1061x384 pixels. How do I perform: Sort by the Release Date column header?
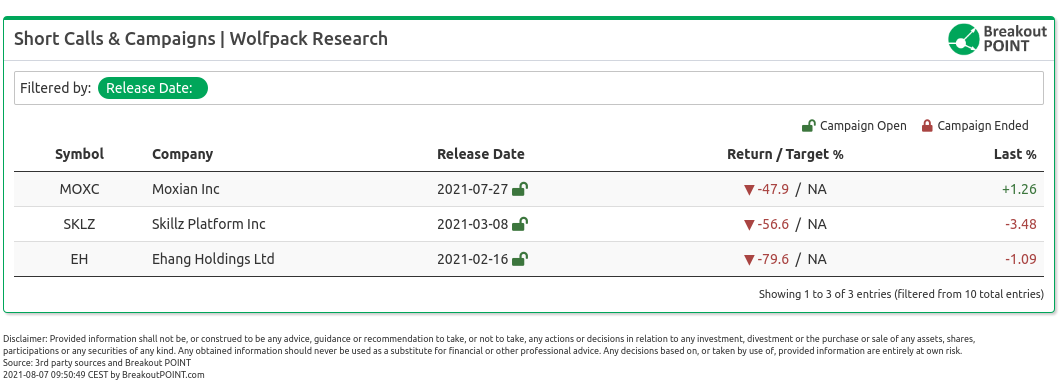coord(480,154)
